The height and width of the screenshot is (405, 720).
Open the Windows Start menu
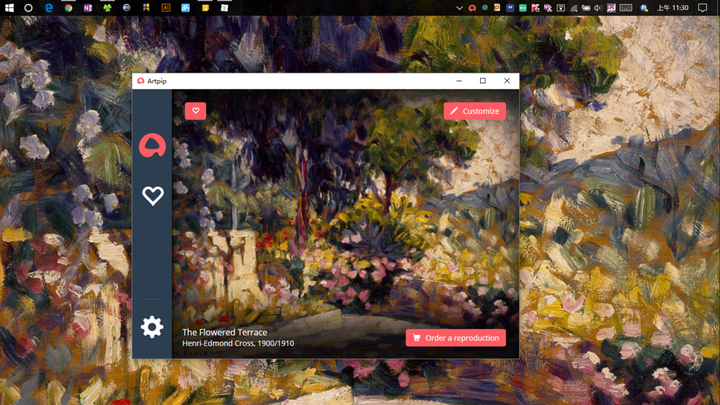pos(9,8)
